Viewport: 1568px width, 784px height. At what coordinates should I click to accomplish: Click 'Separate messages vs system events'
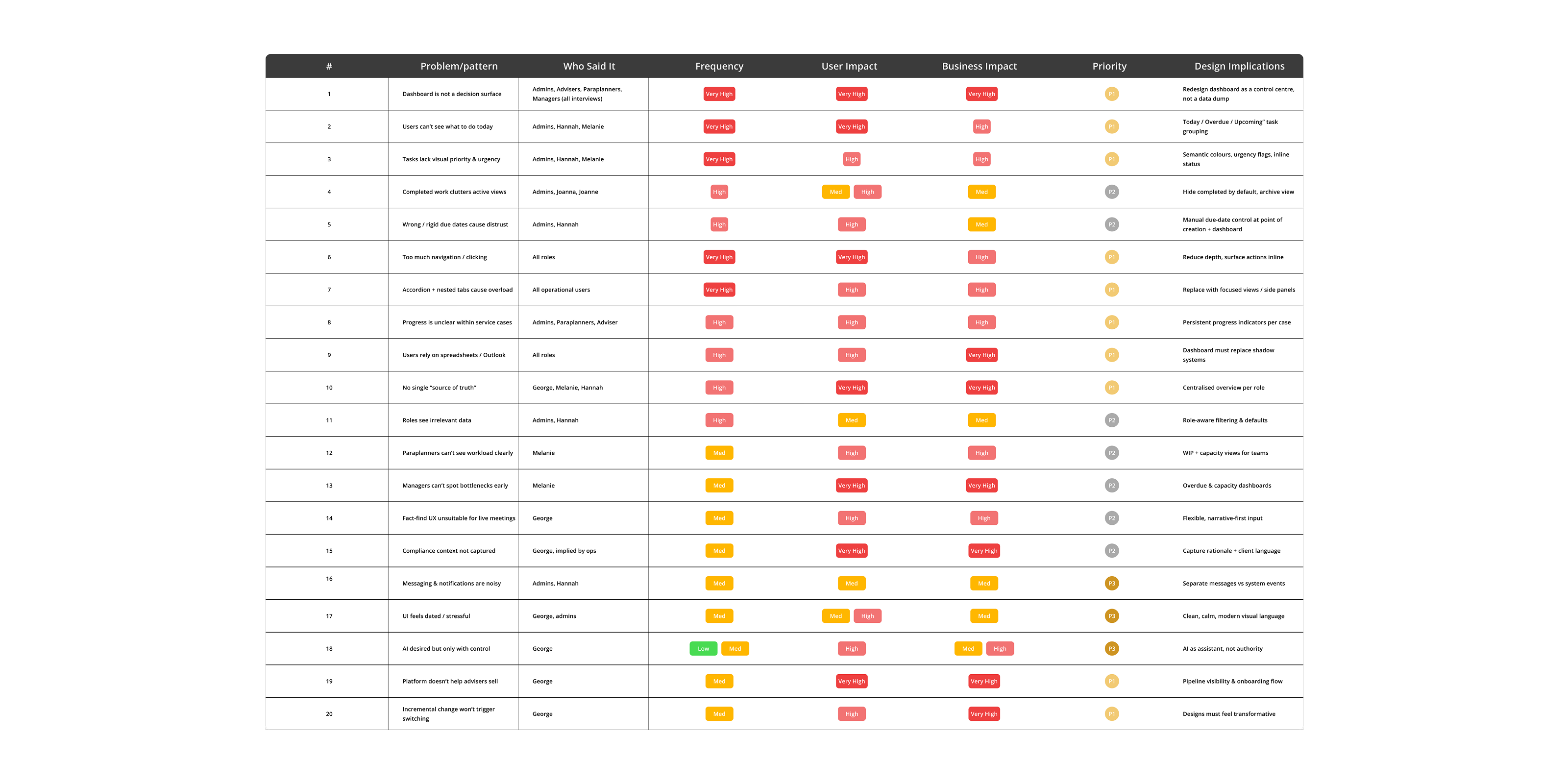point(1233,583)
